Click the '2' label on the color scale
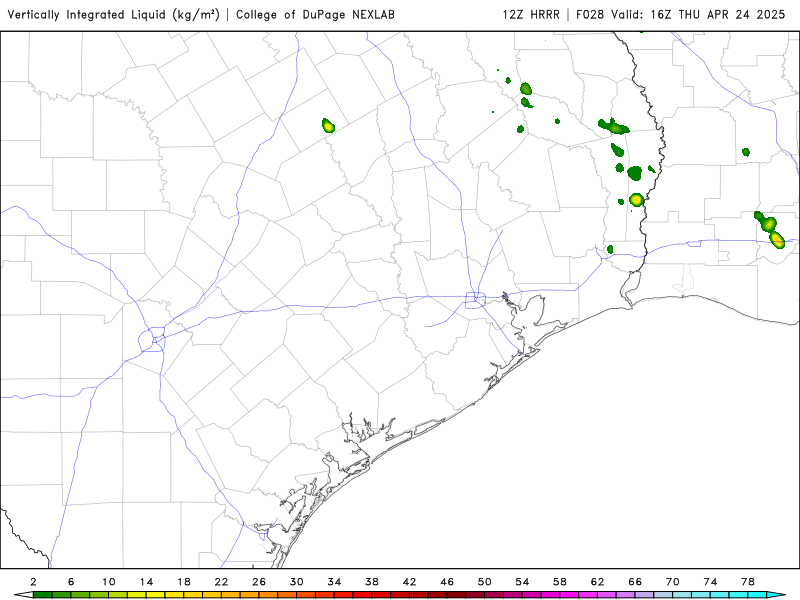 pos(33,582)
